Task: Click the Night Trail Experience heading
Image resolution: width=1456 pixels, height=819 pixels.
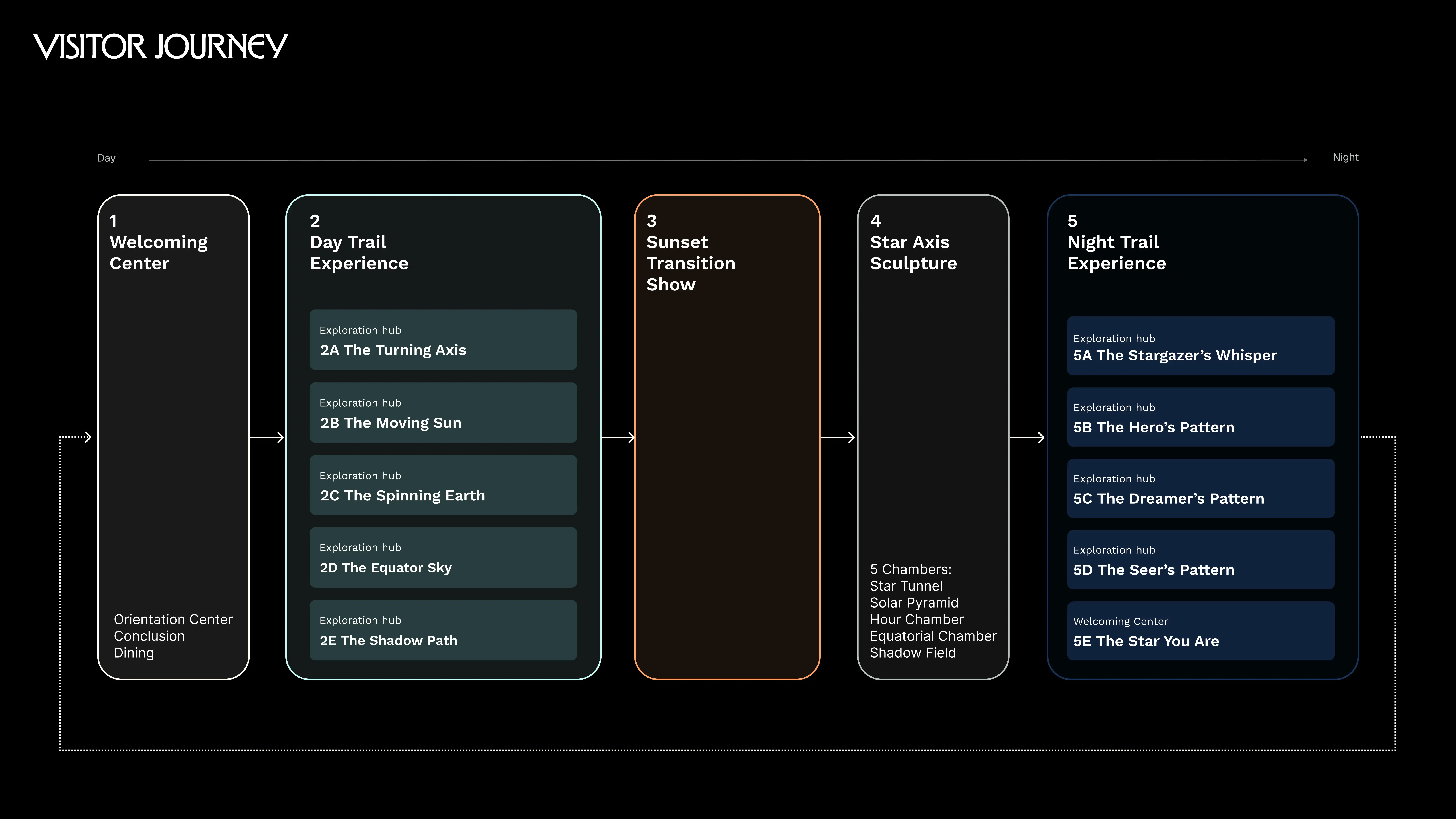Action: coord(1116,253)
